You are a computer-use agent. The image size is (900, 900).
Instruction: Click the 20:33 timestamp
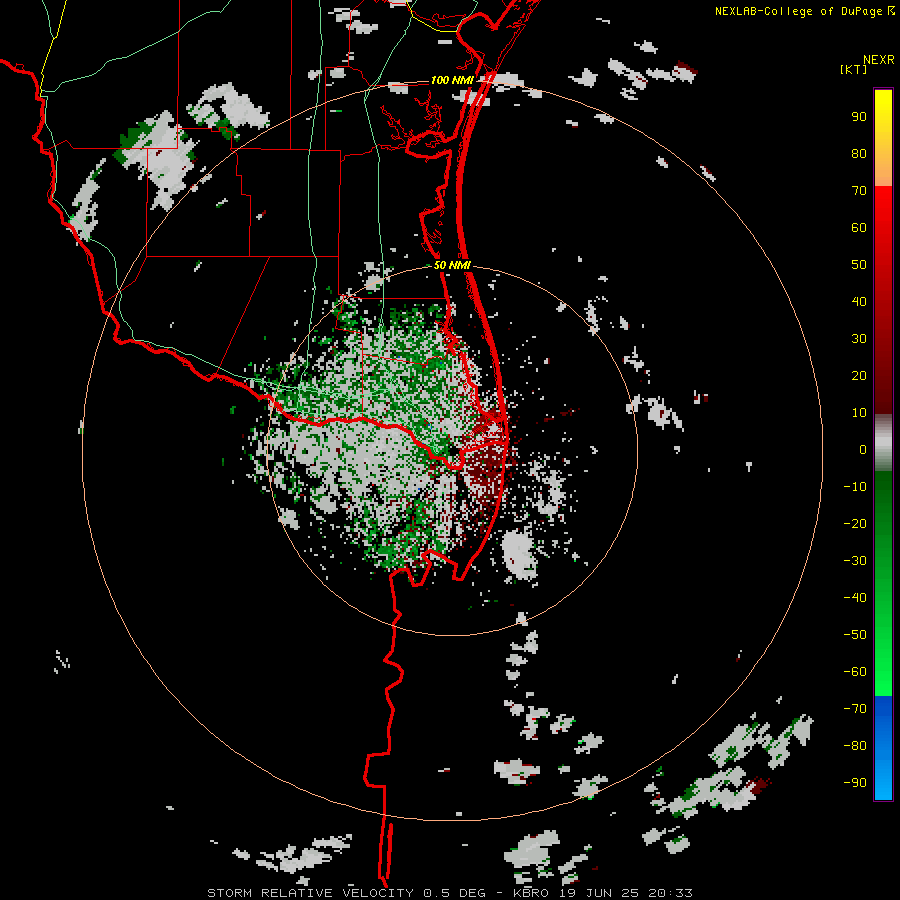670,893
